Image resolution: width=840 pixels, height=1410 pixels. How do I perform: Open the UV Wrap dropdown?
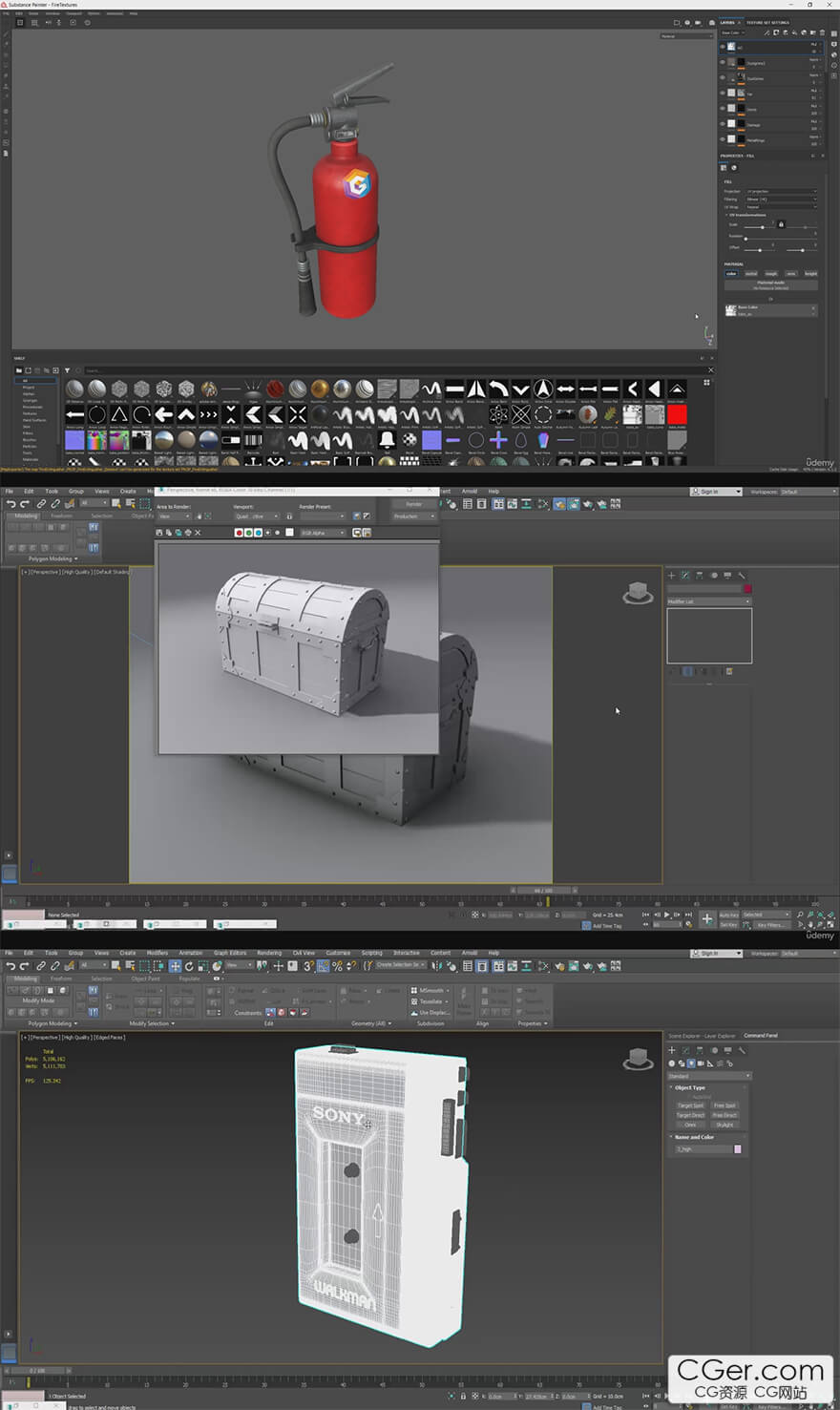coord(782,206)
